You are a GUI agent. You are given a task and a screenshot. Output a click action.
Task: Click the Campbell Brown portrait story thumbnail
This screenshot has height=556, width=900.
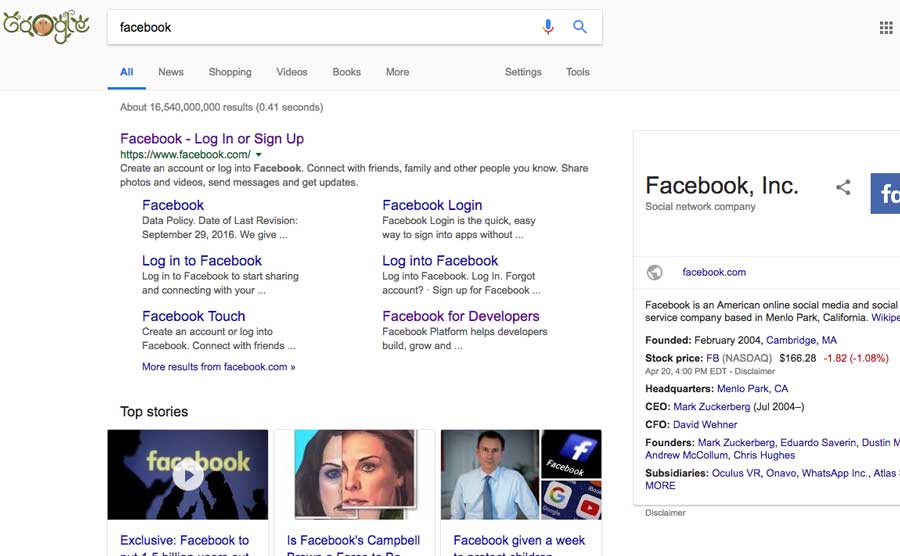coord(354,475)
